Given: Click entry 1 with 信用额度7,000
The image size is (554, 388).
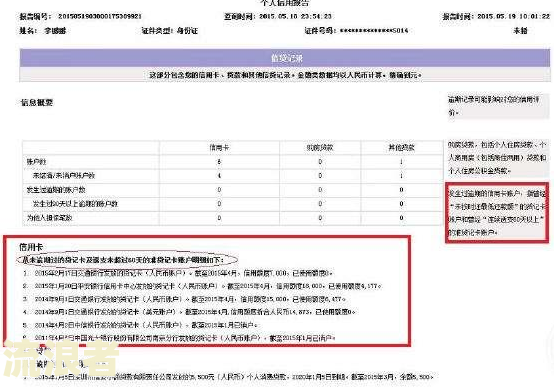Looking at the screenshot, I should coord(183,273).
